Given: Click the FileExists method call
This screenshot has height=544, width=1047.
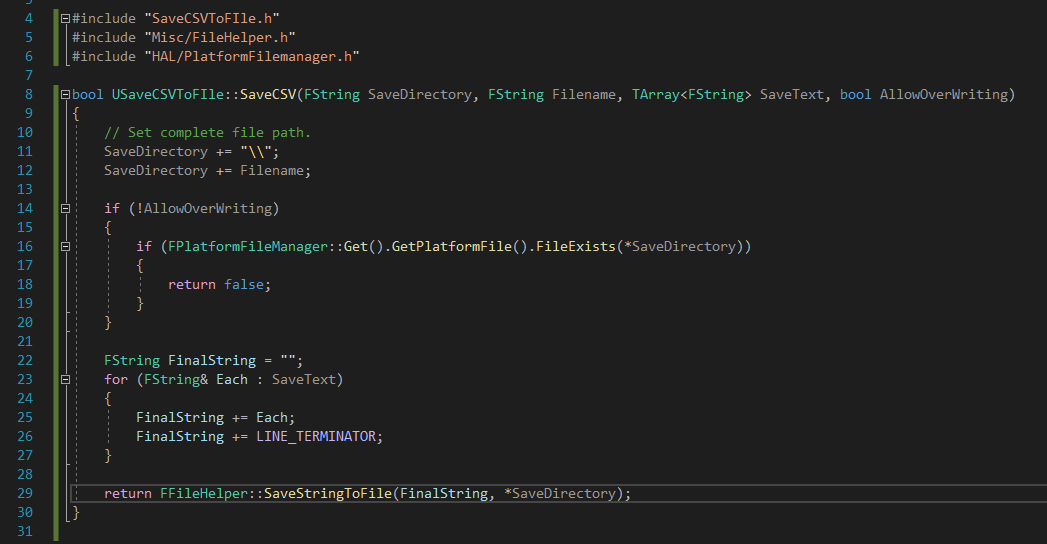Looking at the screenshot, I should click(x=575, y=247).
